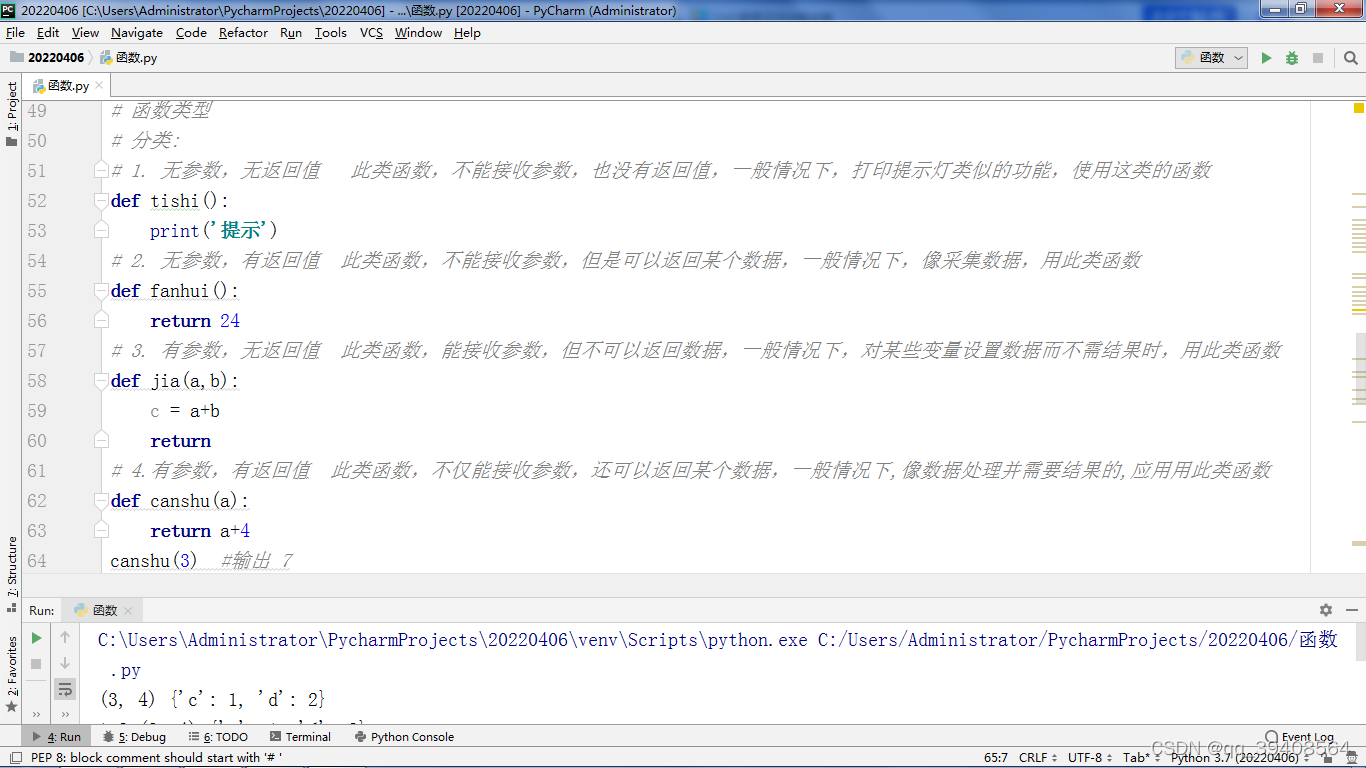Click the editor vertical scrollbar
Viewport: 1366px width, 768px height.
pyautogui.click(x=1360, y=370)
